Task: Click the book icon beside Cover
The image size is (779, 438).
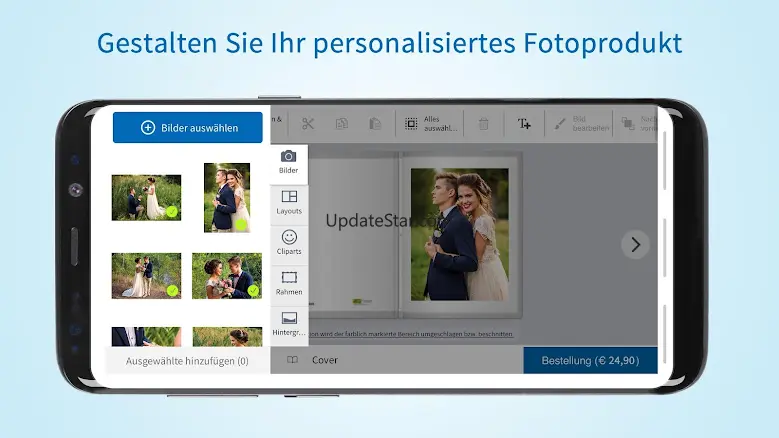Action: click(293, 360)
